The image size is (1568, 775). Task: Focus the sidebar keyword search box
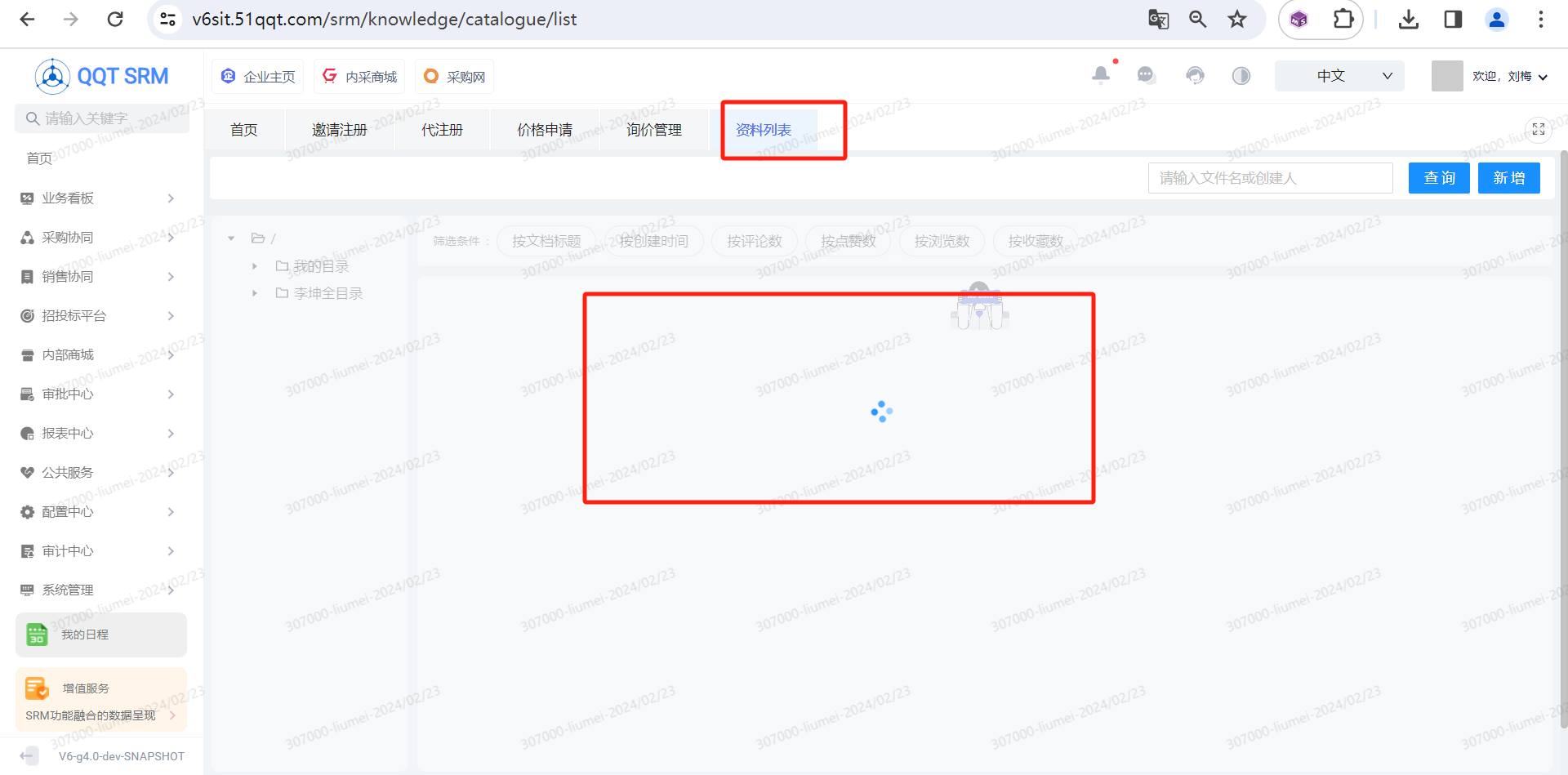102,118
